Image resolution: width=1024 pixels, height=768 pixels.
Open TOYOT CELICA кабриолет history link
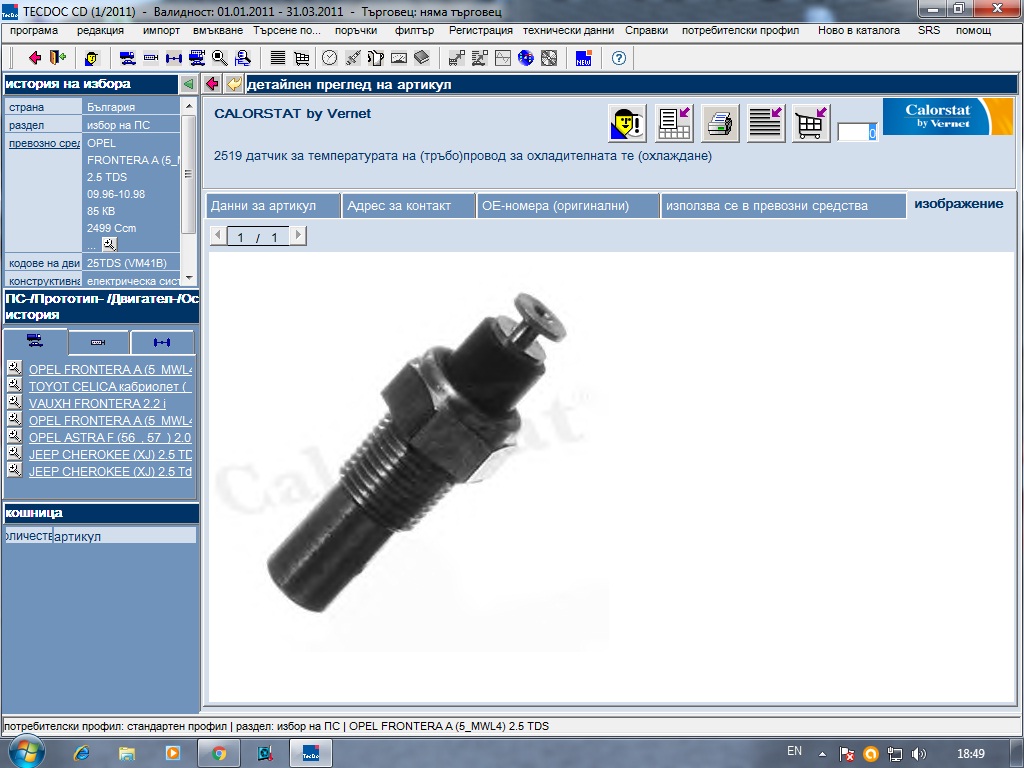click(x=110, y=387)
